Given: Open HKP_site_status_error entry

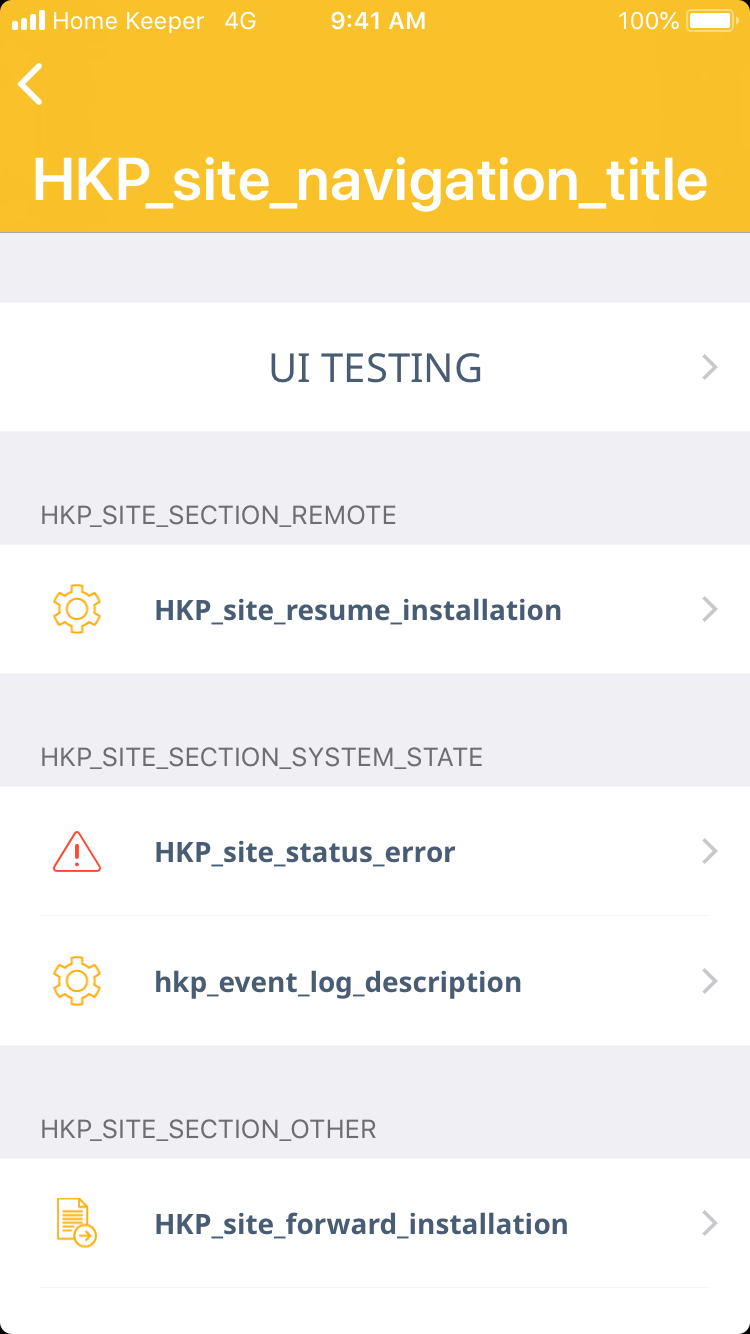Looking at the screenshot, I should tap(305, 852).
